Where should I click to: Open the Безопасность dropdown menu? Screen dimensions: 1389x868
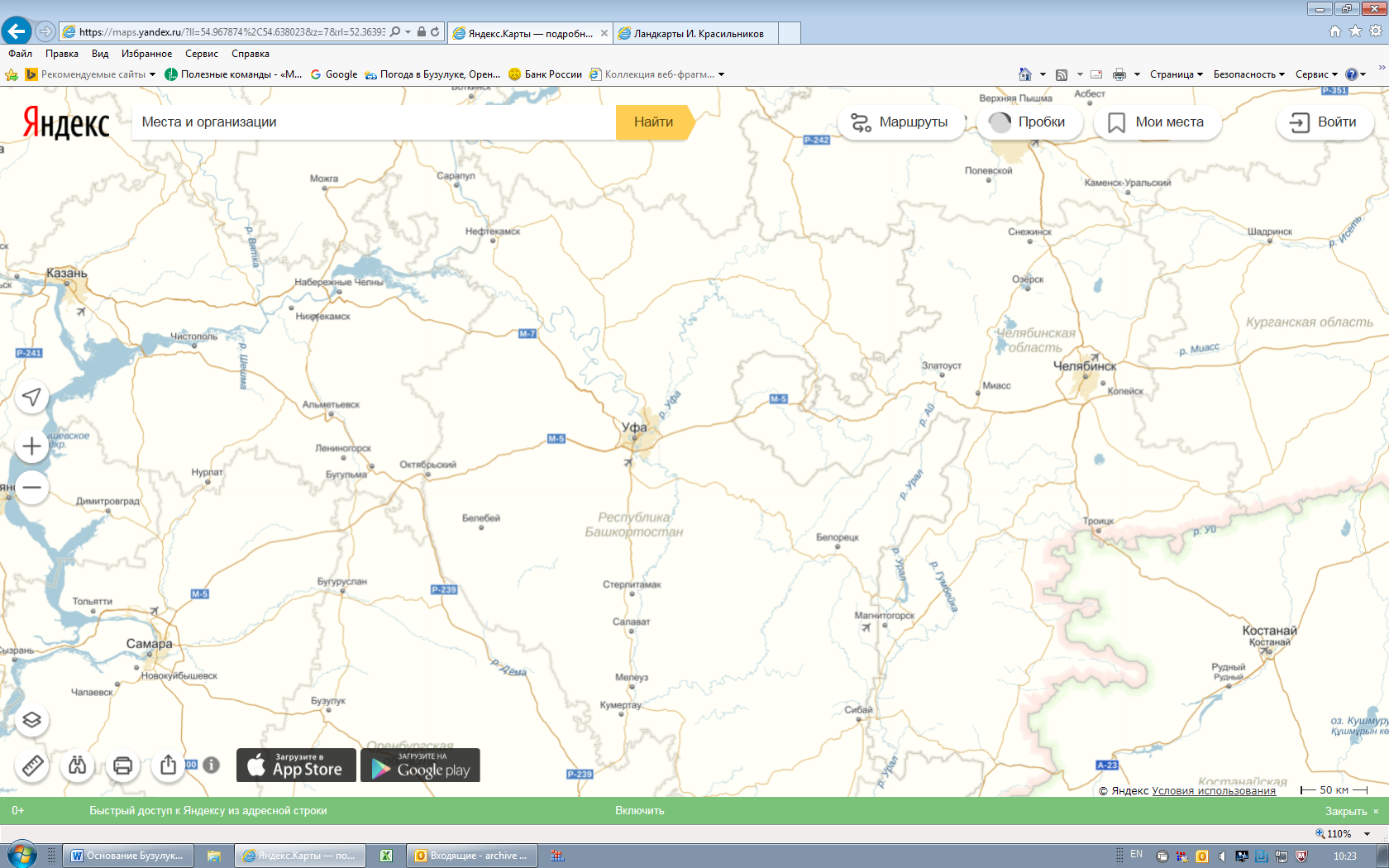click(x=1248, y=74)
